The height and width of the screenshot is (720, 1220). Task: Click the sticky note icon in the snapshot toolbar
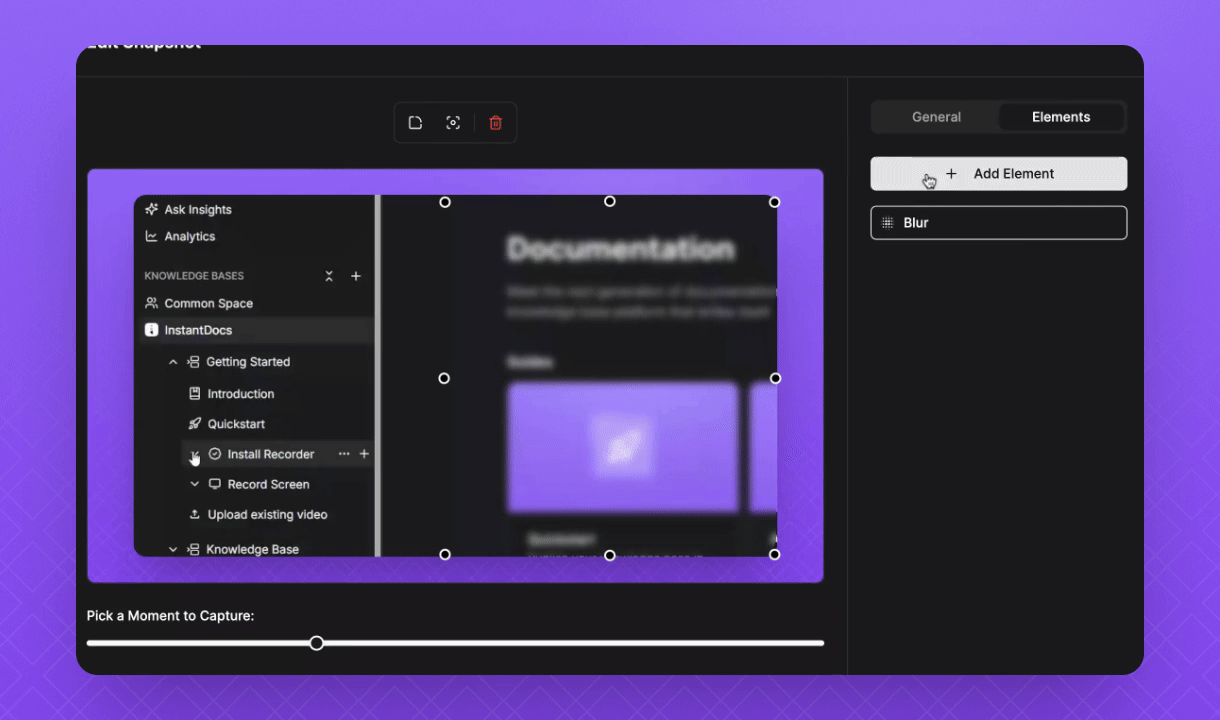point(415,123)
